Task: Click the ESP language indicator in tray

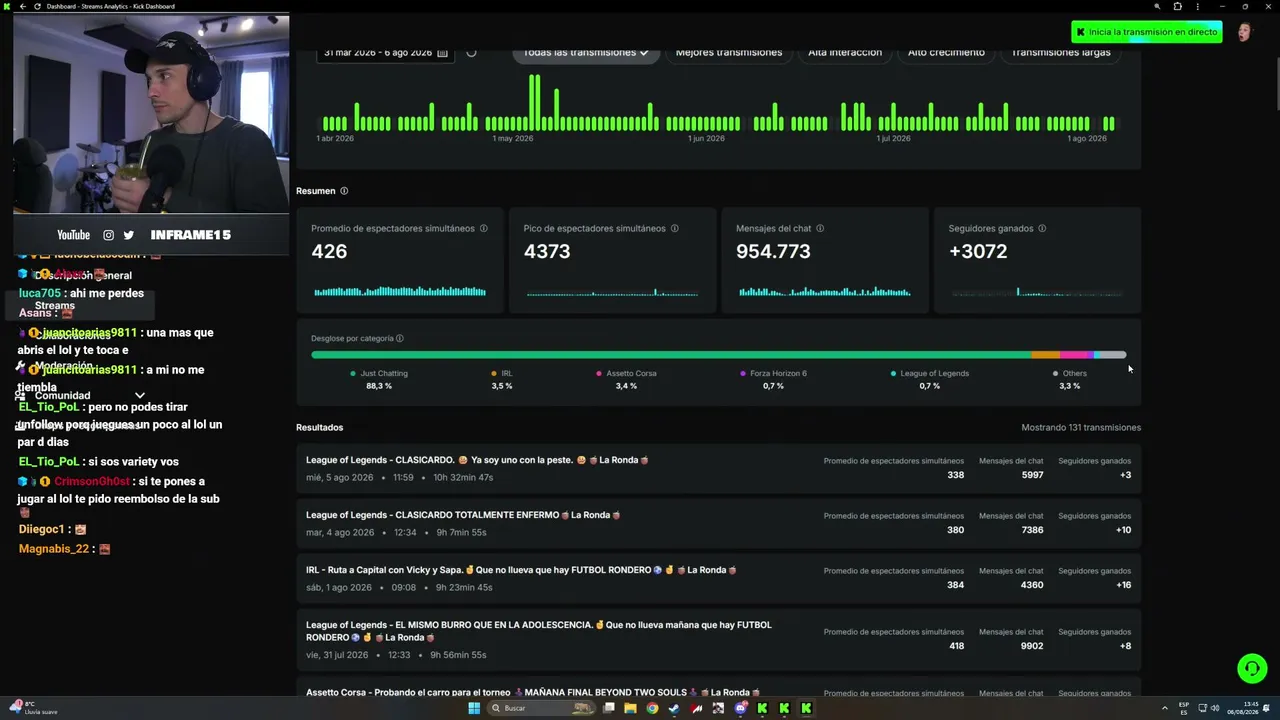Action: pos(1184,708)
